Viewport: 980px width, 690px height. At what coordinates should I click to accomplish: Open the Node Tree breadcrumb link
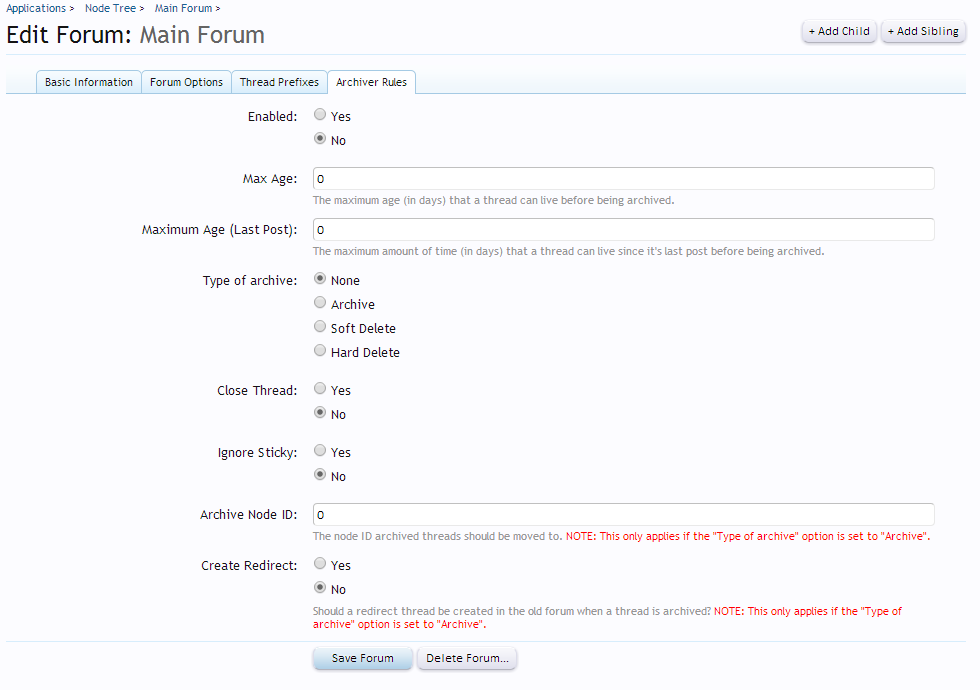[x=110, y=8]
